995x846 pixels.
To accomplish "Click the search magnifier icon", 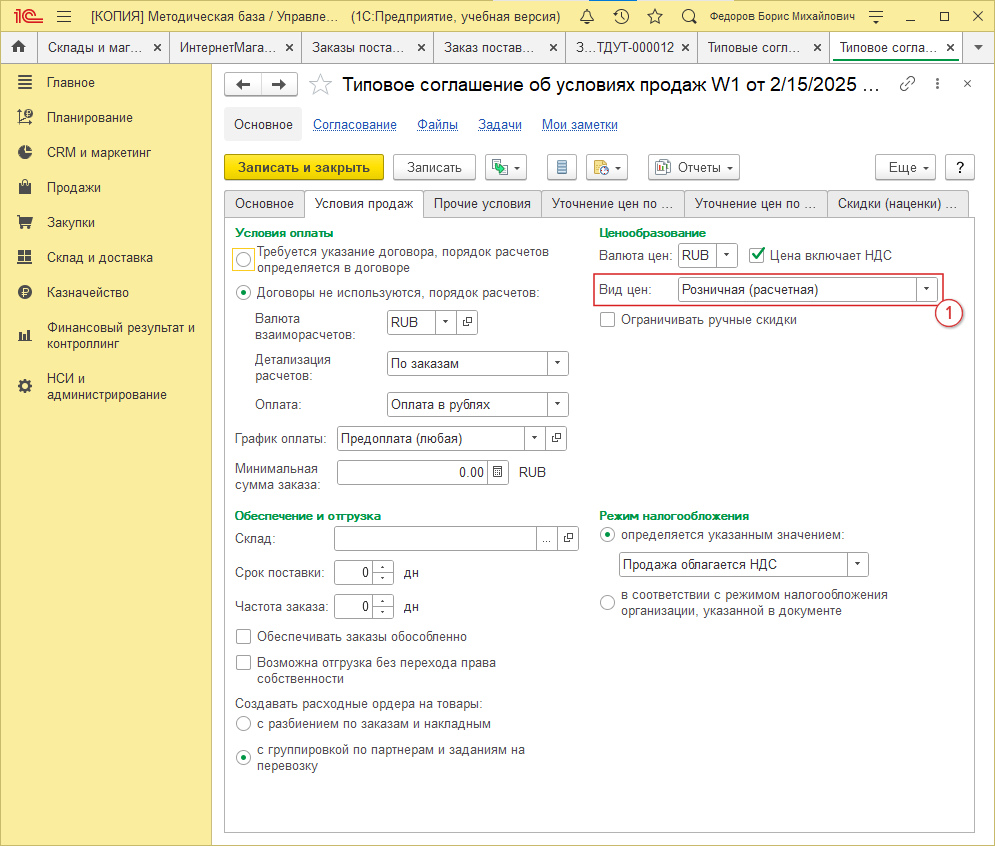I will [689, 17].
